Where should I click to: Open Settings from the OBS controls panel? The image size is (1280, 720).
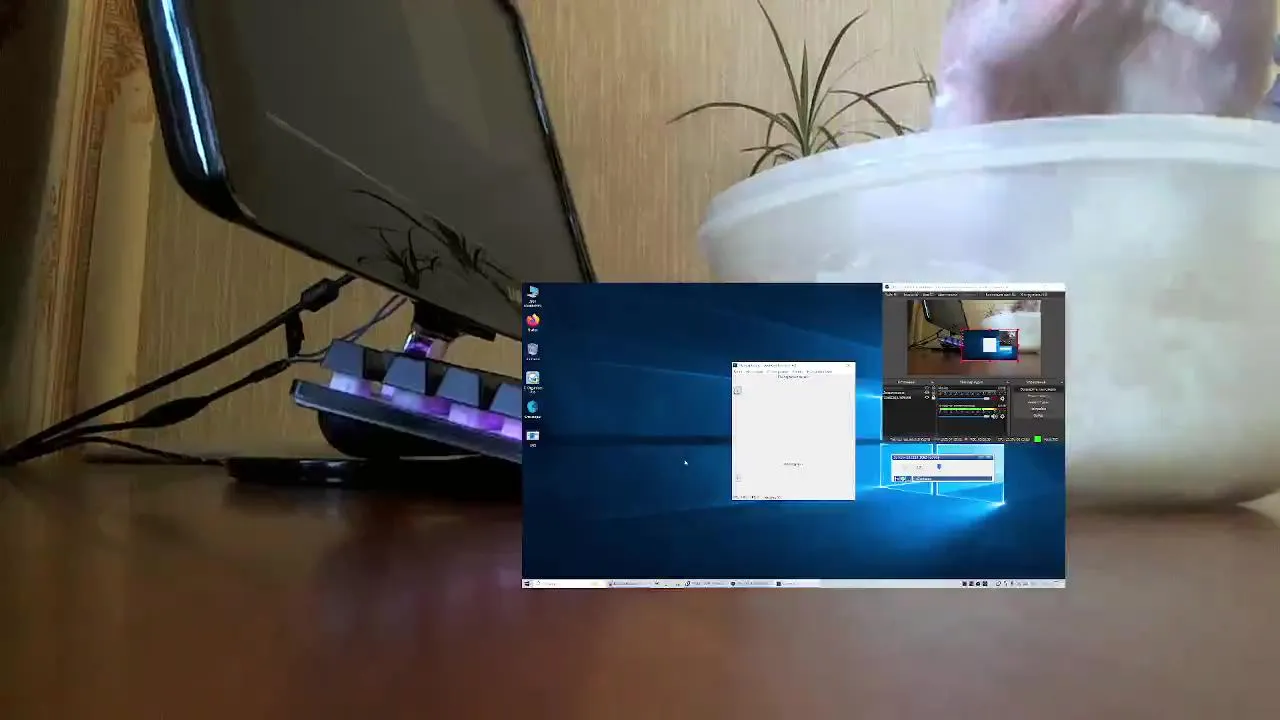1038,409
